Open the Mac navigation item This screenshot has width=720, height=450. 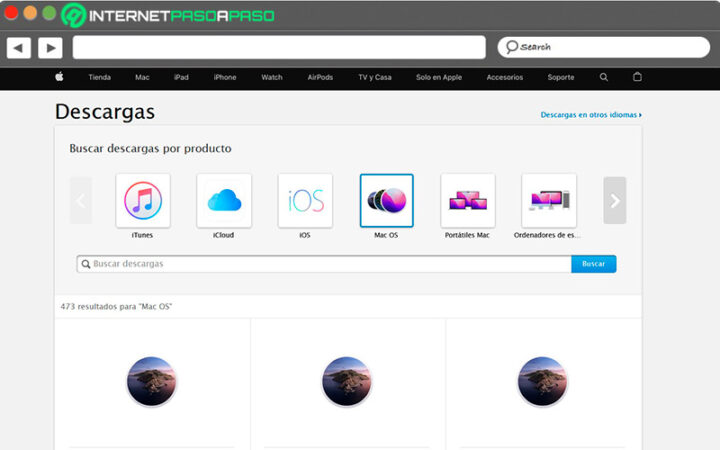tap(142, 77)
